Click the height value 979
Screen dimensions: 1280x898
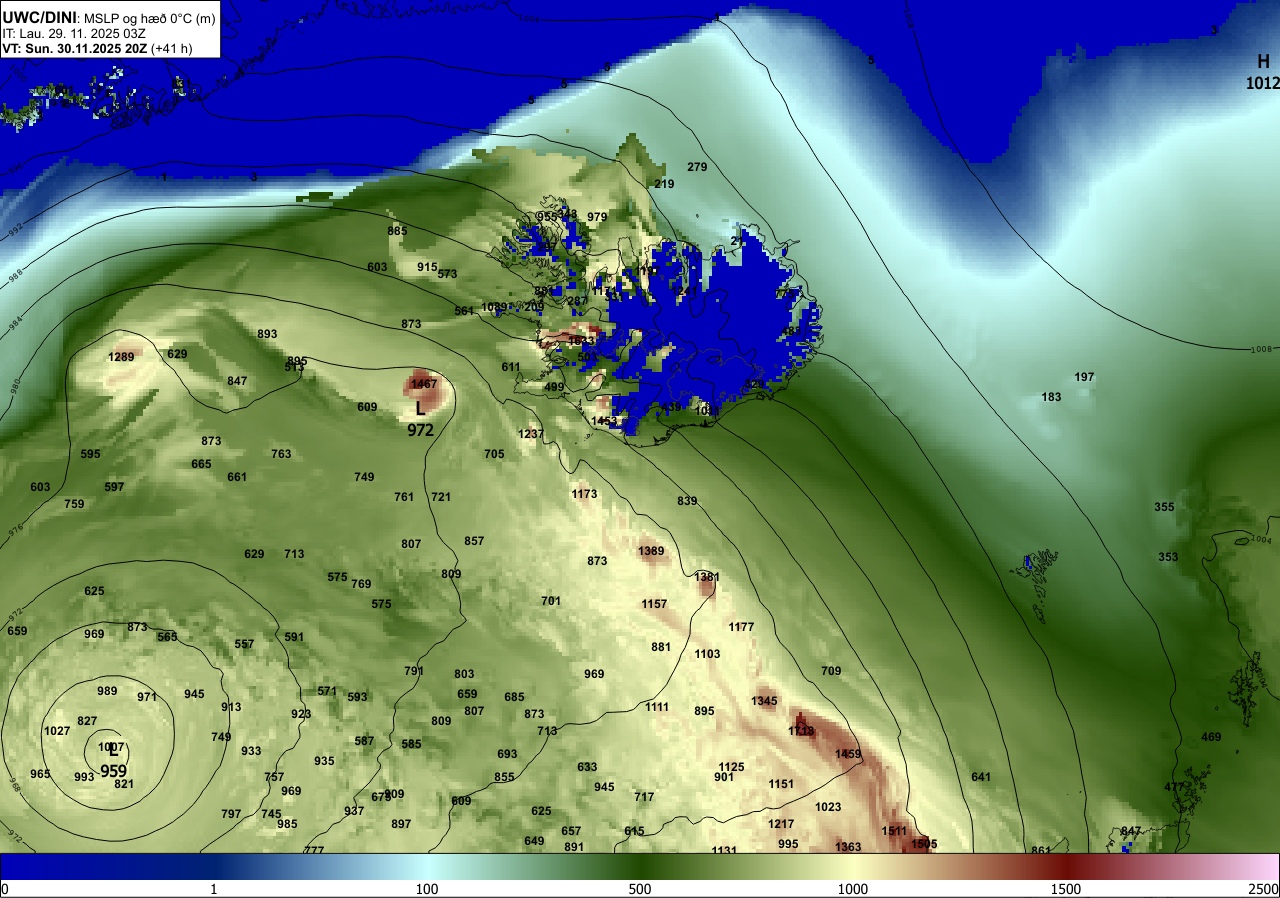click(597, 217)
